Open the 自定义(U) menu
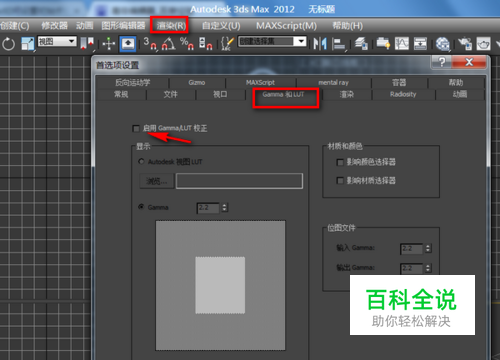The width and height of the screenshot is (500, 360). pyautogui.click(x=221, y=26)
